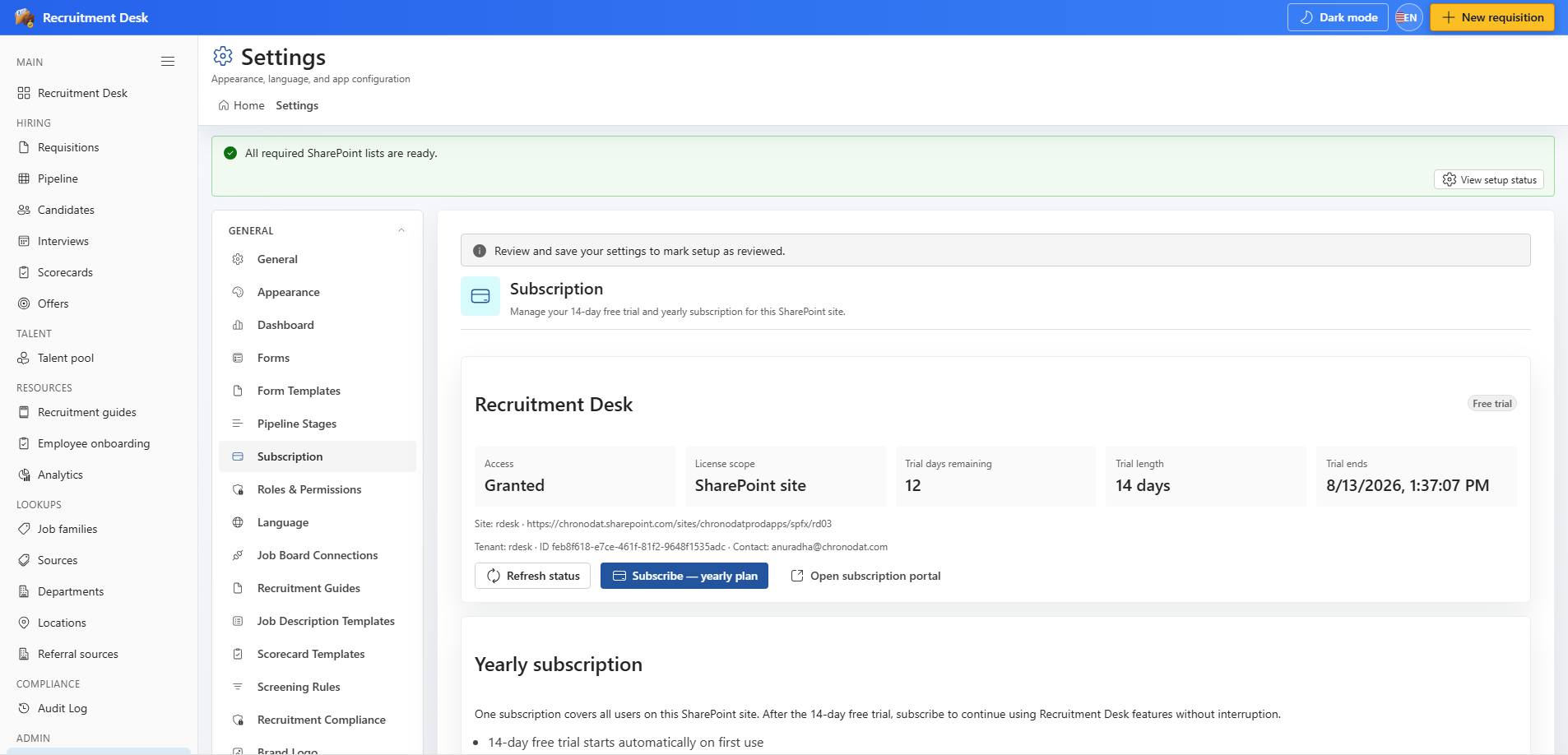Click the Offers target icon in the sidebar

tap(24, 303)
